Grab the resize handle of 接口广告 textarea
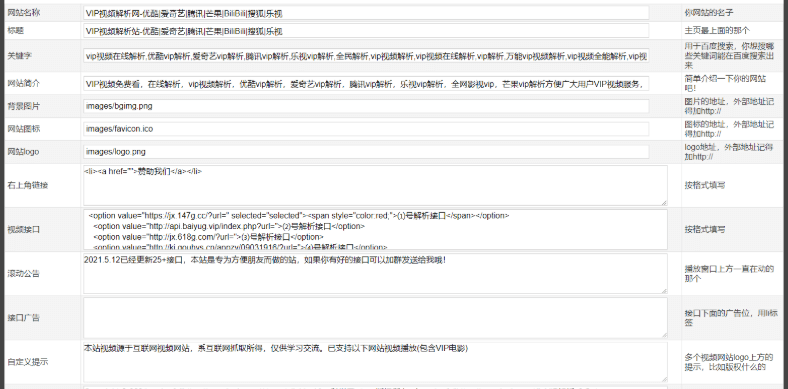The width and height of the screenshot is (788, 389). click(664, 335)
